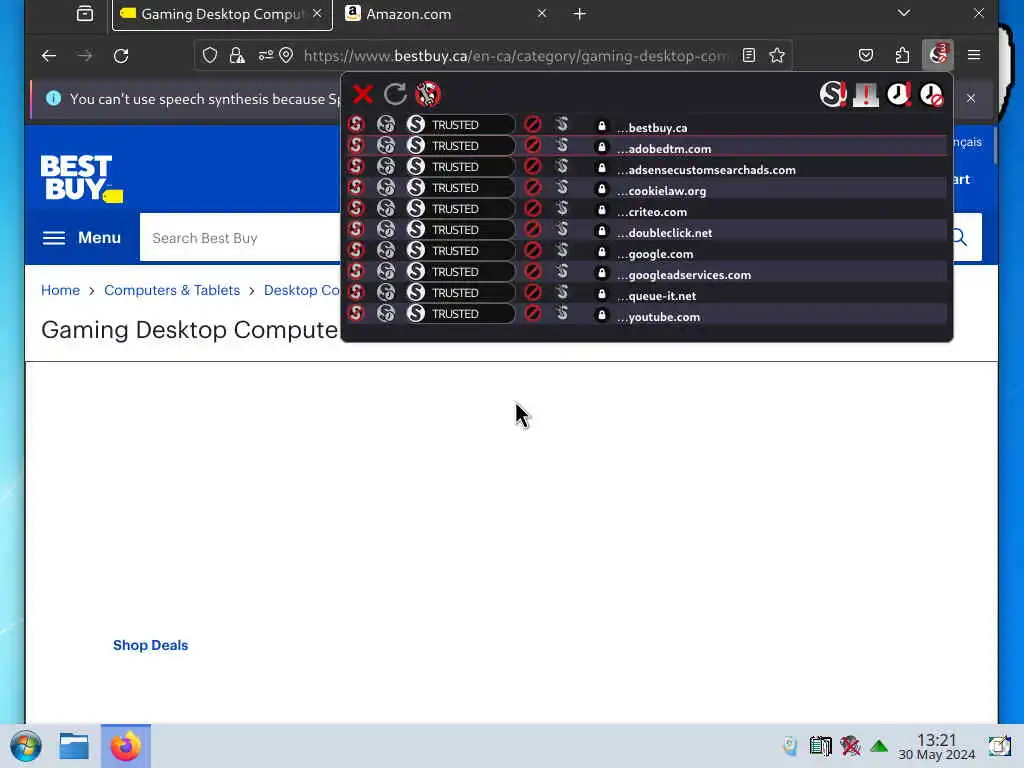Image resolution: width=1024 pixels, height=768 pixels.
Task: Click the green arrow tray icon
Action: (879, 746)
